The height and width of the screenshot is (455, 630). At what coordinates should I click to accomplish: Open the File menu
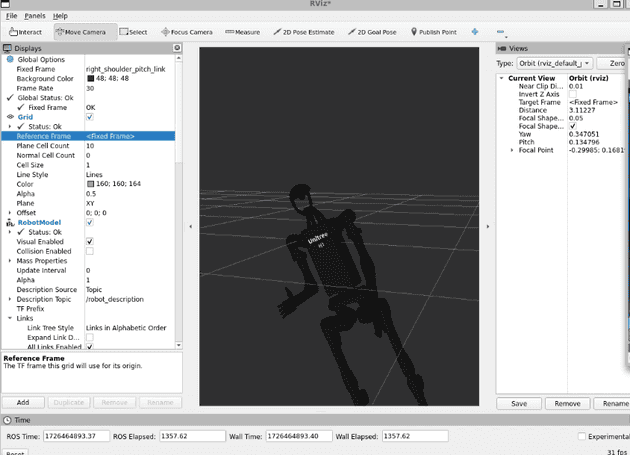pyautogui.click(x=11, y=16)
